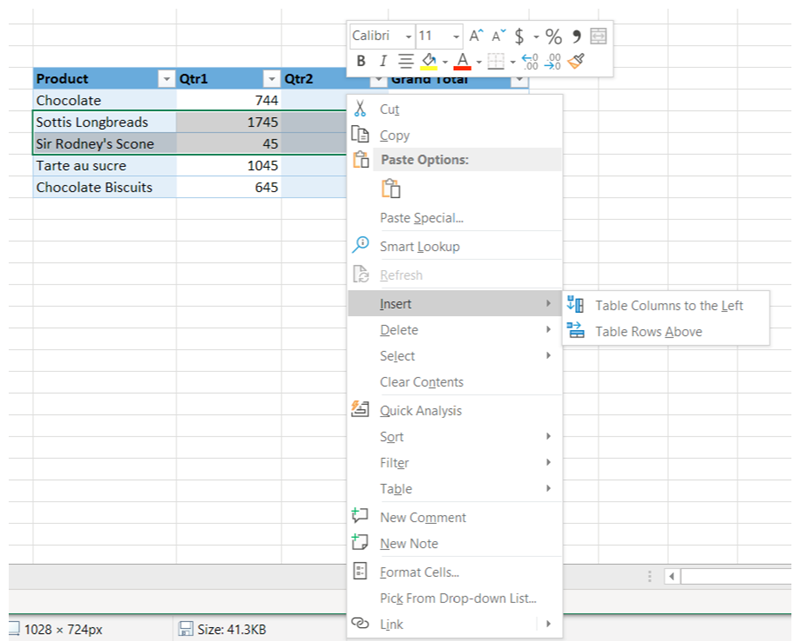The image size is (800, 641).
Task: Toggle italic formatting in mini toolbar
Action: point(382,62)
